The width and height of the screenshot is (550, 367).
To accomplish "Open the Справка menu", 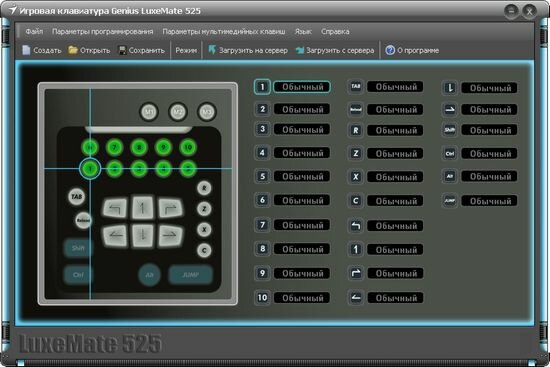I will (335, 32).
